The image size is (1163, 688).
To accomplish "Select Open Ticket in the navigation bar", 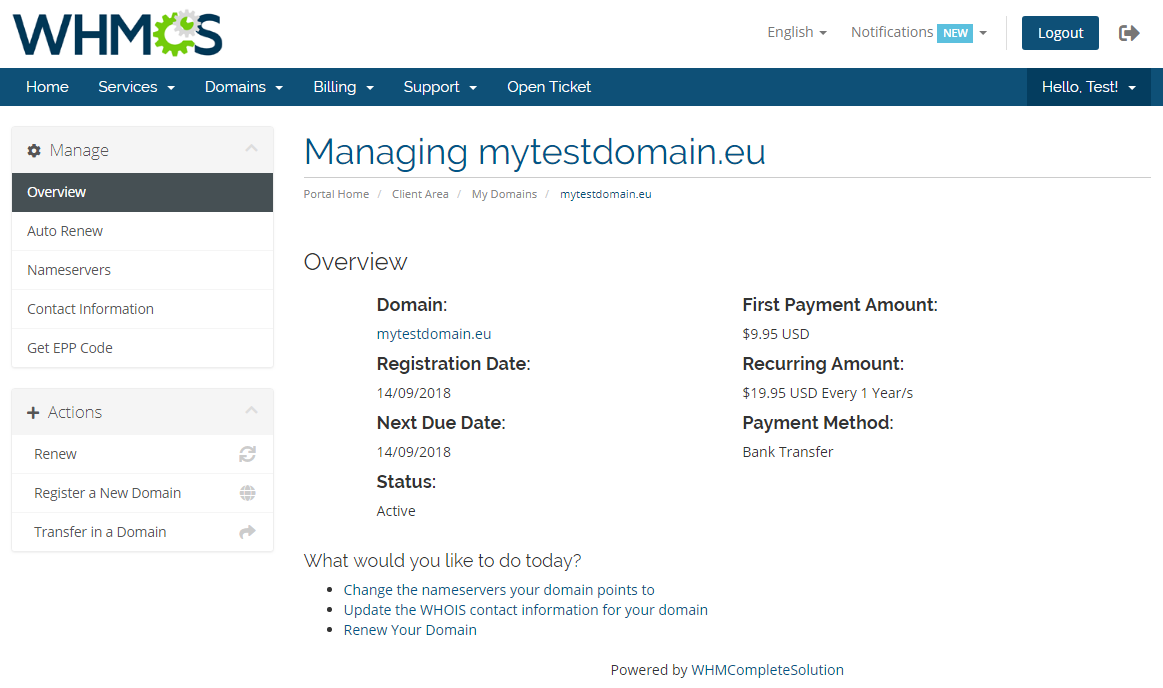I will tap(549, 87).
